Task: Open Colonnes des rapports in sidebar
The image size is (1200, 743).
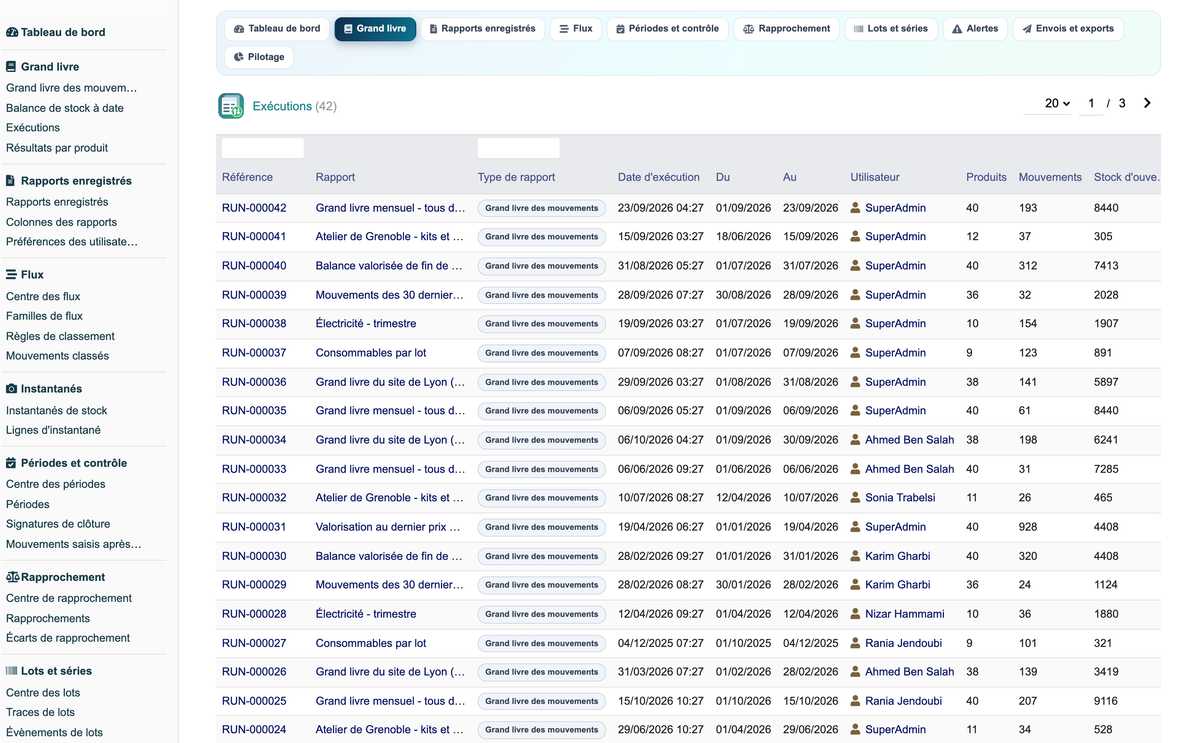Action: pyautogui.click(x=61, y=222)
